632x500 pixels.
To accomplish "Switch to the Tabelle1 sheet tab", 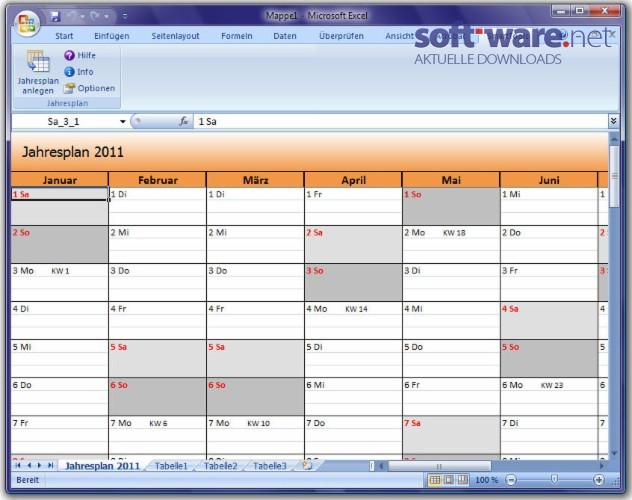I will (171, 466).
